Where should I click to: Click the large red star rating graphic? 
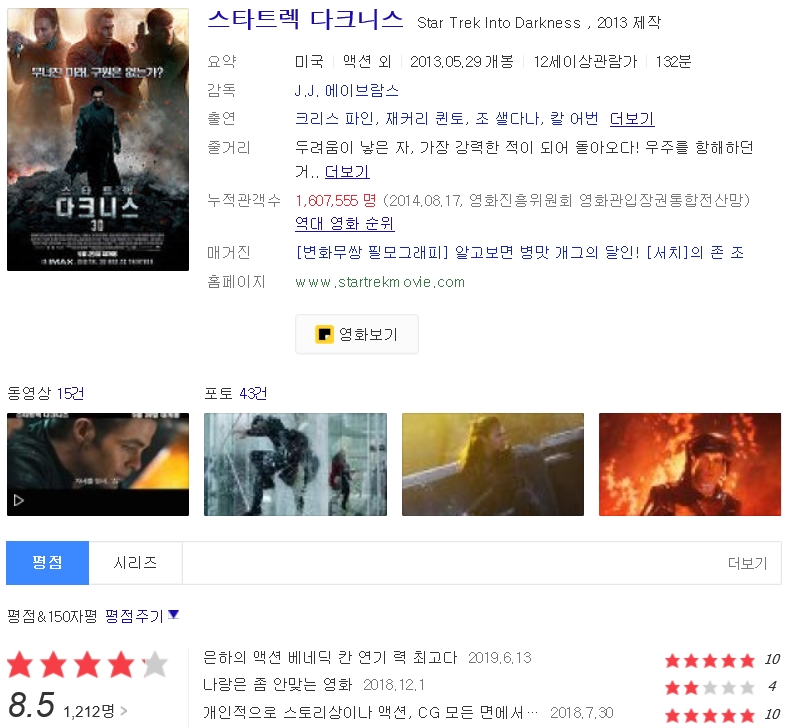click(x=87, y=664)
